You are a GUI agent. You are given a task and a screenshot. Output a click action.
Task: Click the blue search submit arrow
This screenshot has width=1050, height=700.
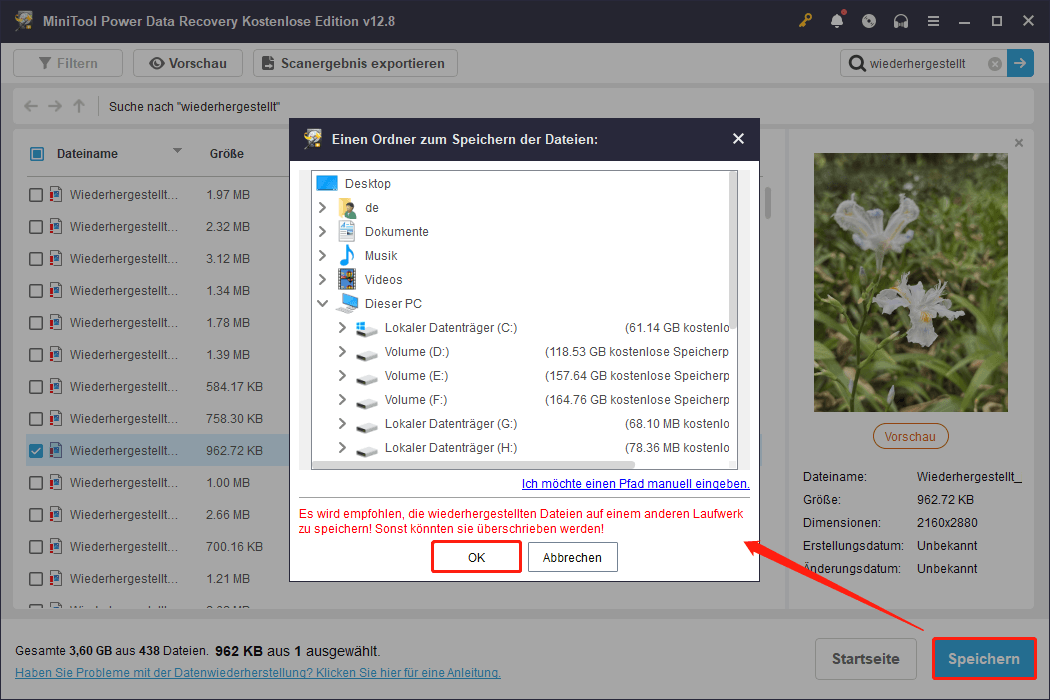1019,62
